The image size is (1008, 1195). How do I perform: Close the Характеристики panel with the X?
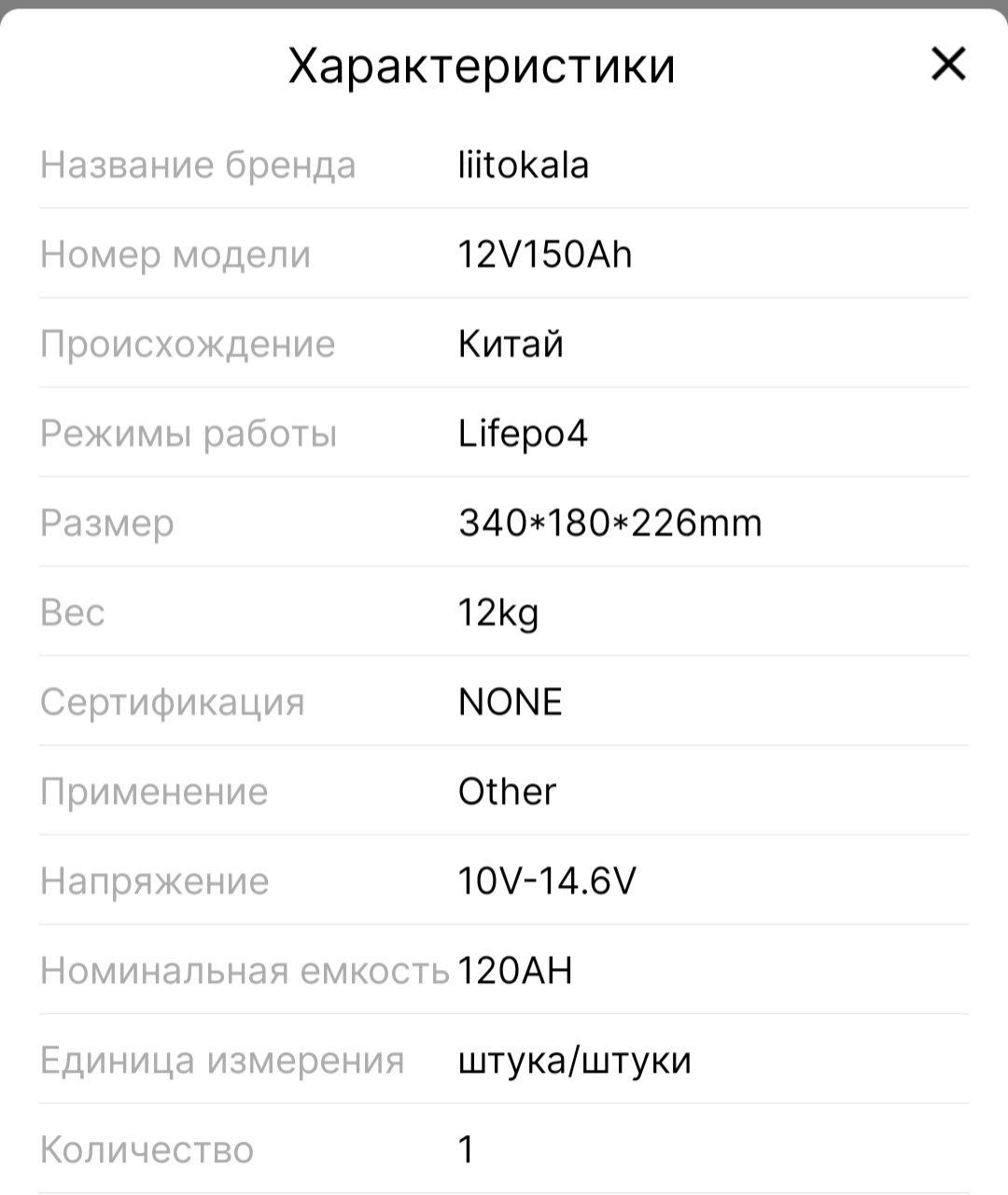pyautogui.click(x=948, y=65)
